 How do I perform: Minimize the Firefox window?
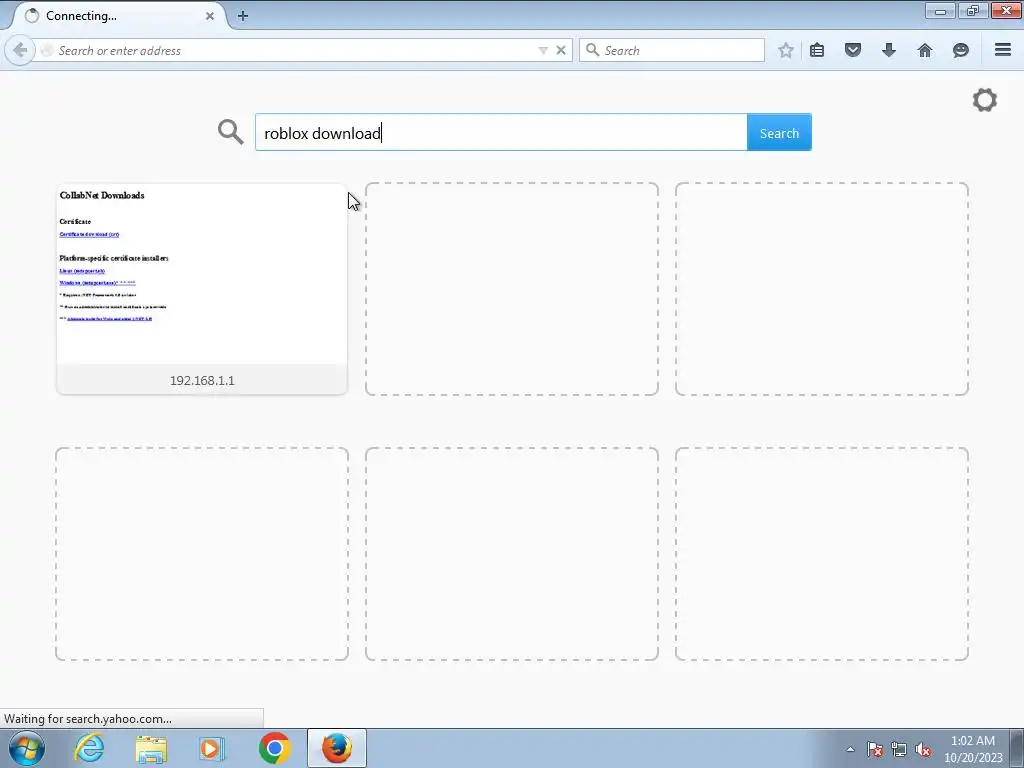(x=940, y=10)
